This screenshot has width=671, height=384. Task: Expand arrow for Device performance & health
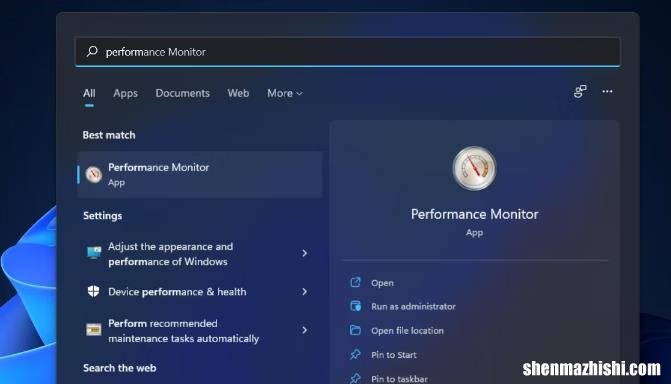tap(304, 292)
